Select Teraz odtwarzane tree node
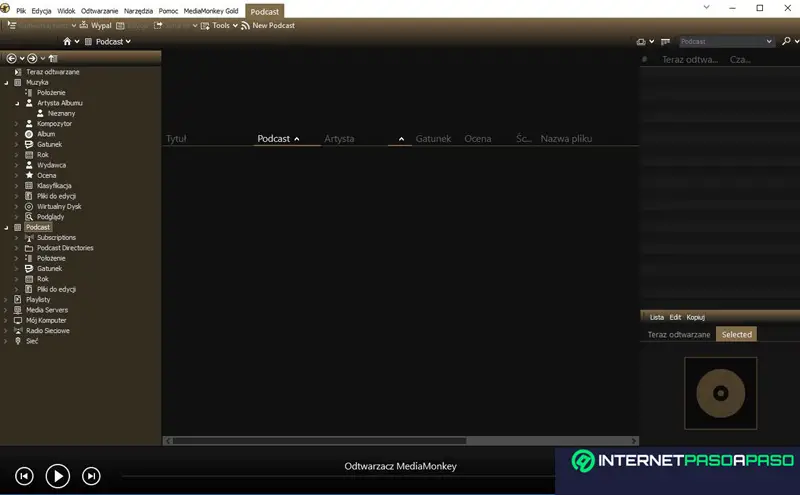This screenshot has width=800, height=495. pos(53,72)
